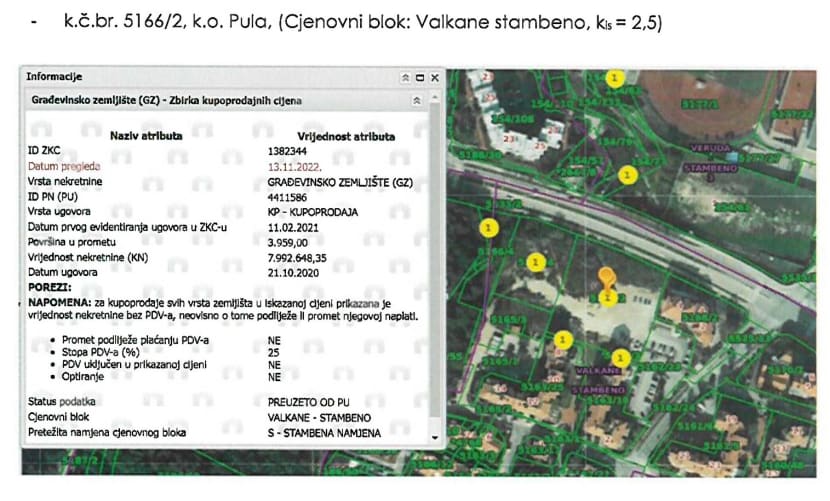Select the Stopa PDV-a (%) value 25
Image resolution: width=830 pixels, height=501 pixels.
click(x=273, y=352)
